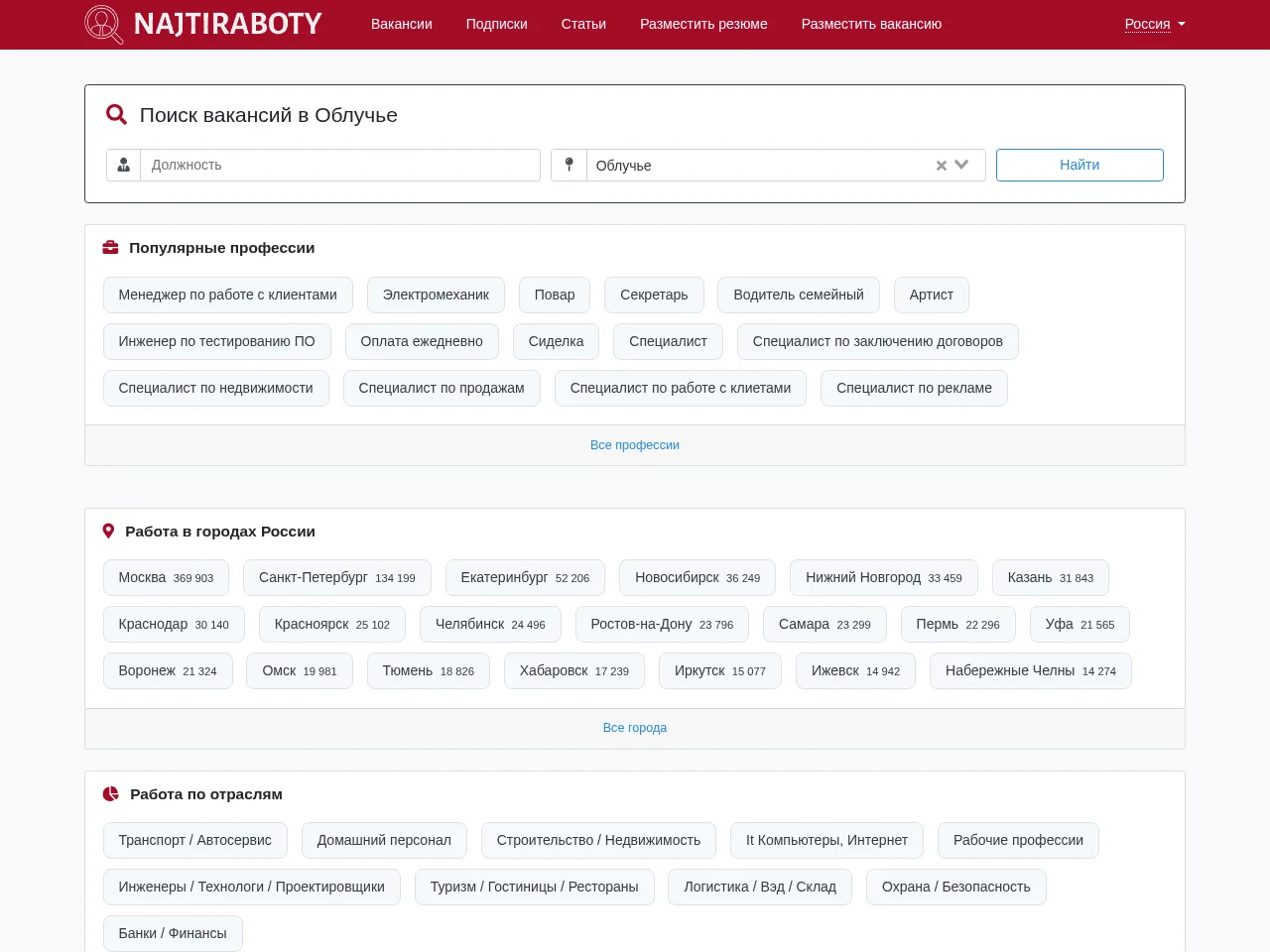
Task: Click the Облучье city combo box
Action: tap(786, 165)
